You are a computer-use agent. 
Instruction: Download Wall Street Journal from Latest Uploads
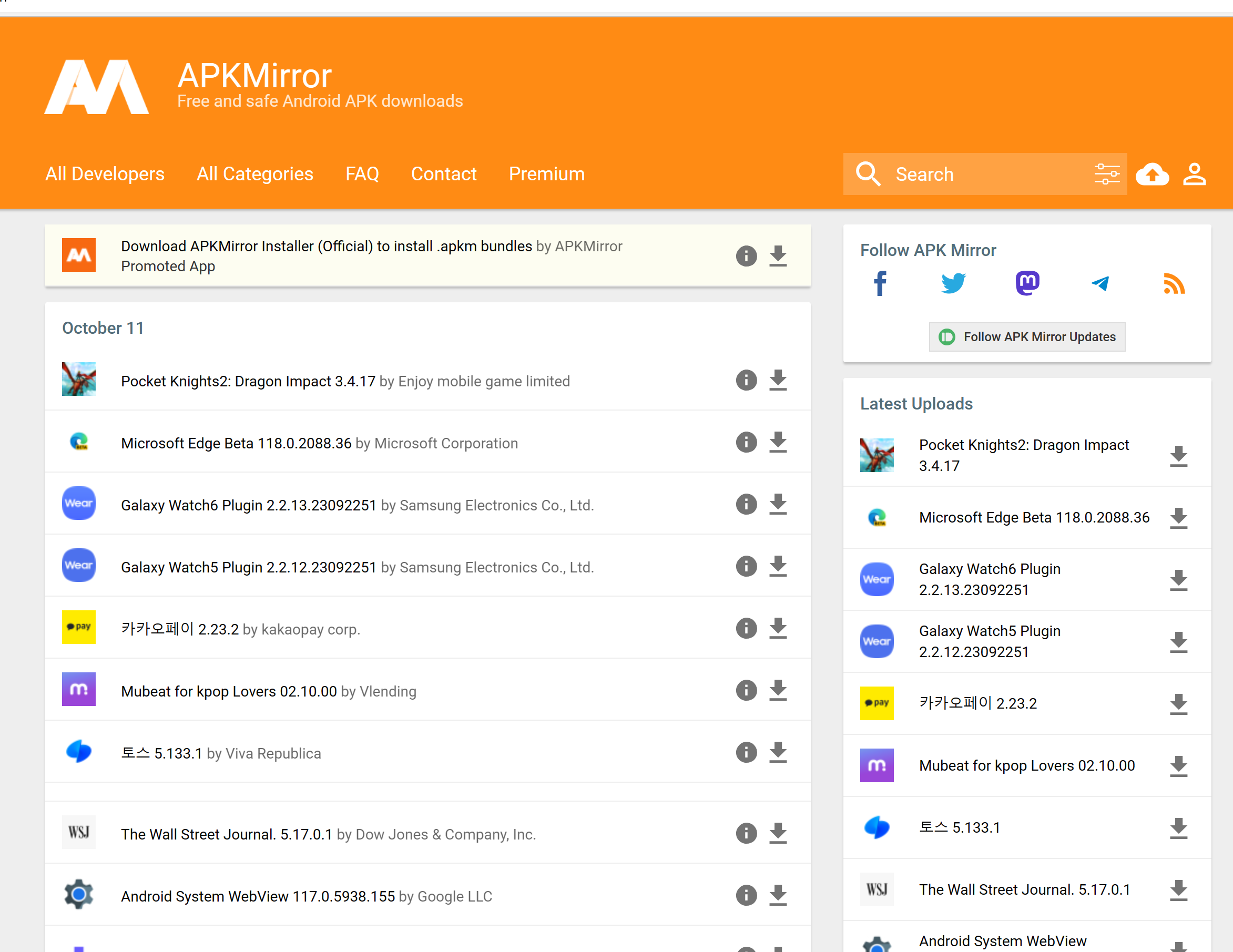(1178, 890)
